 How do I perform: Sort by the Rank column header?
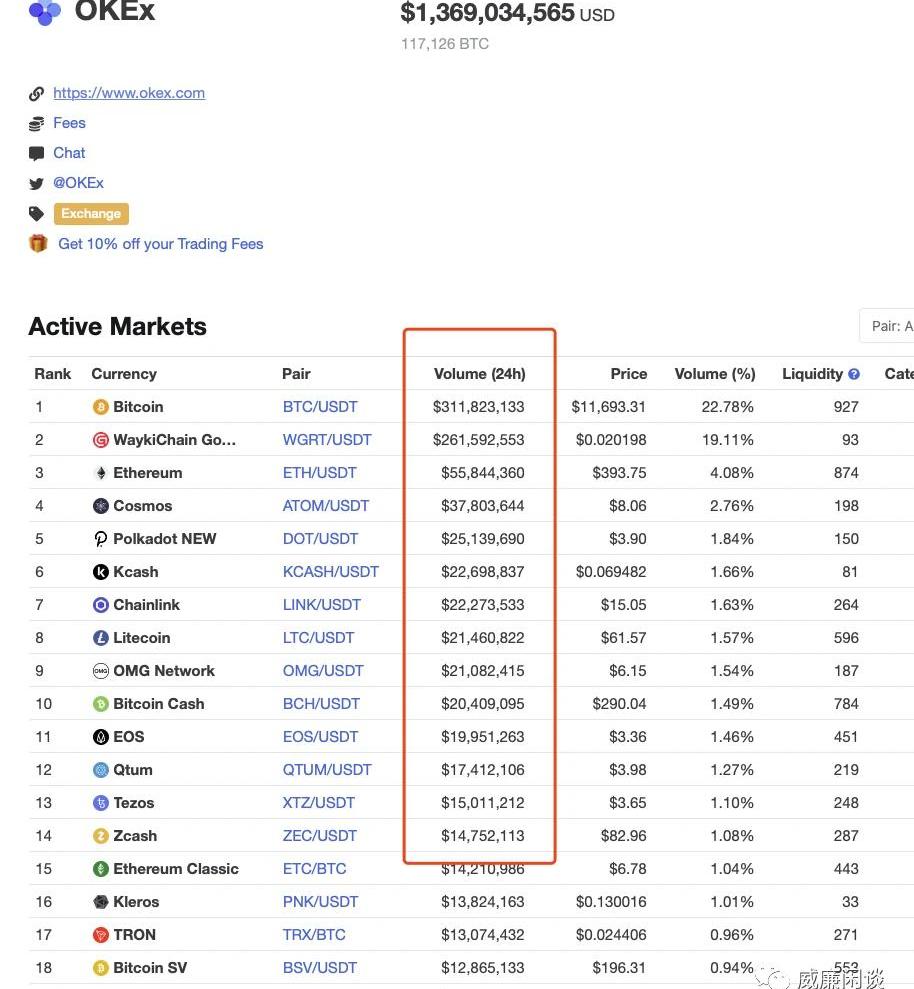tap(53, 374)
